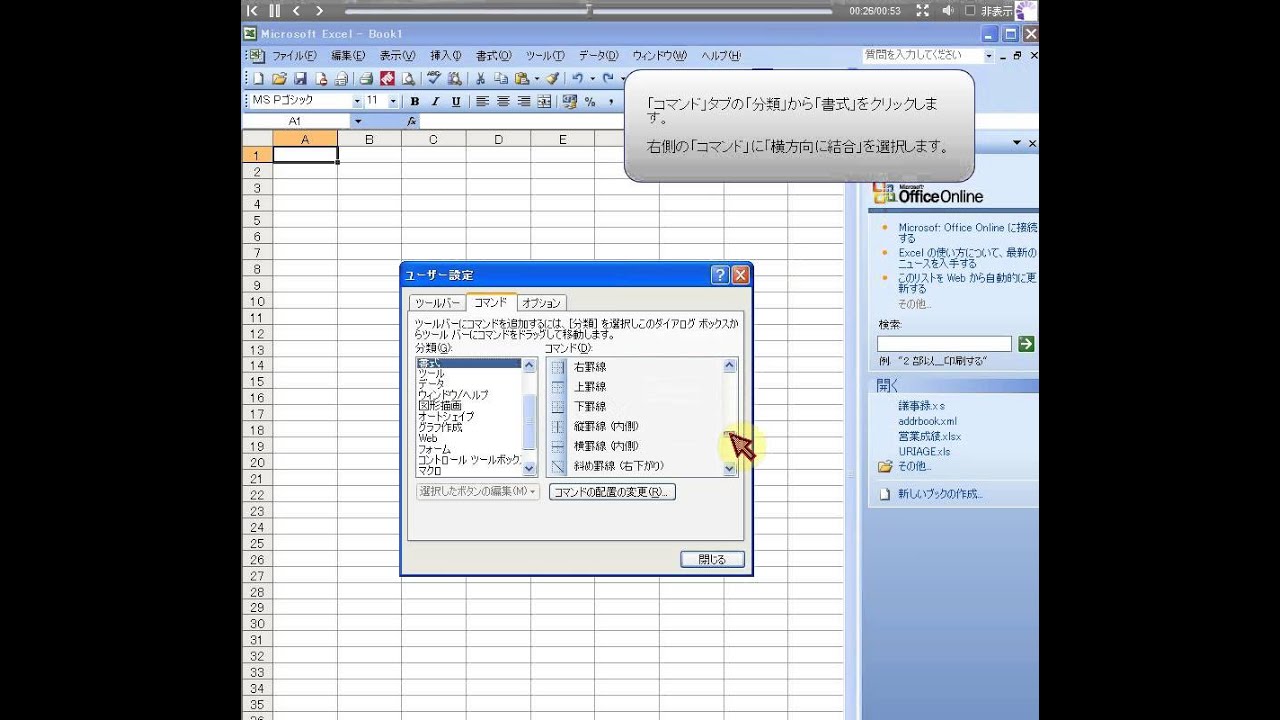Click Microsoft Office Online に接続する link
1280x720 pixels.
pos(966,233)
